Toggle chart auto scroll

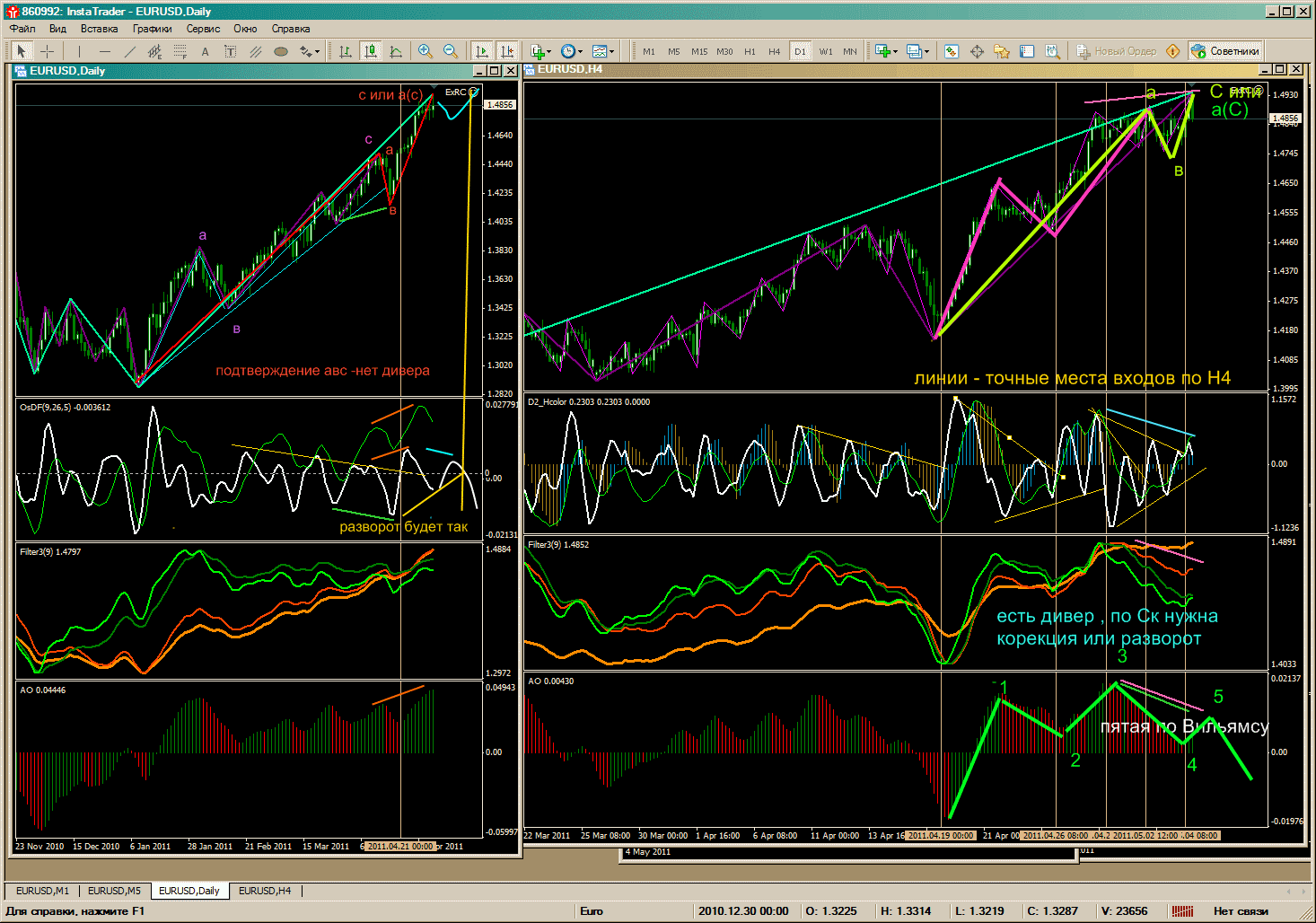click(482, 51)
